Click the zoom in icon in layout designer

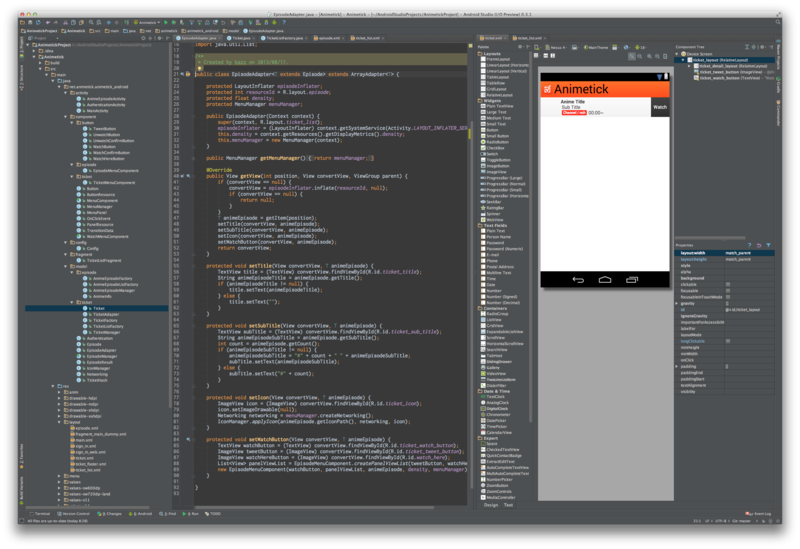point(649,56)
